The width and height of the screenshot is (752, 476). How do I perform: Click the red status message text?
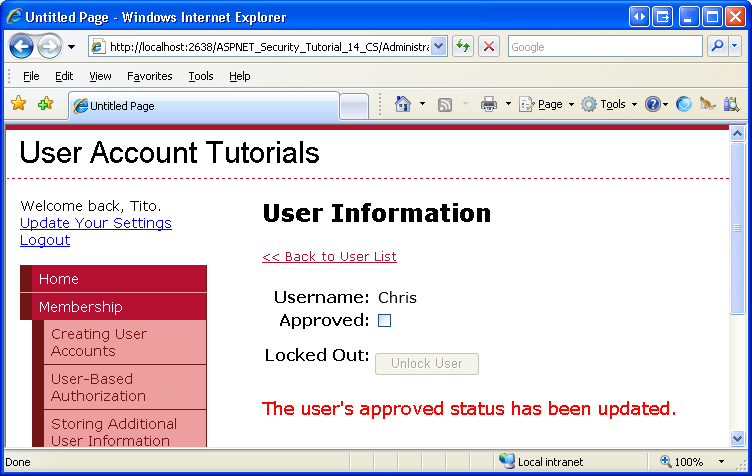(469, 409)
